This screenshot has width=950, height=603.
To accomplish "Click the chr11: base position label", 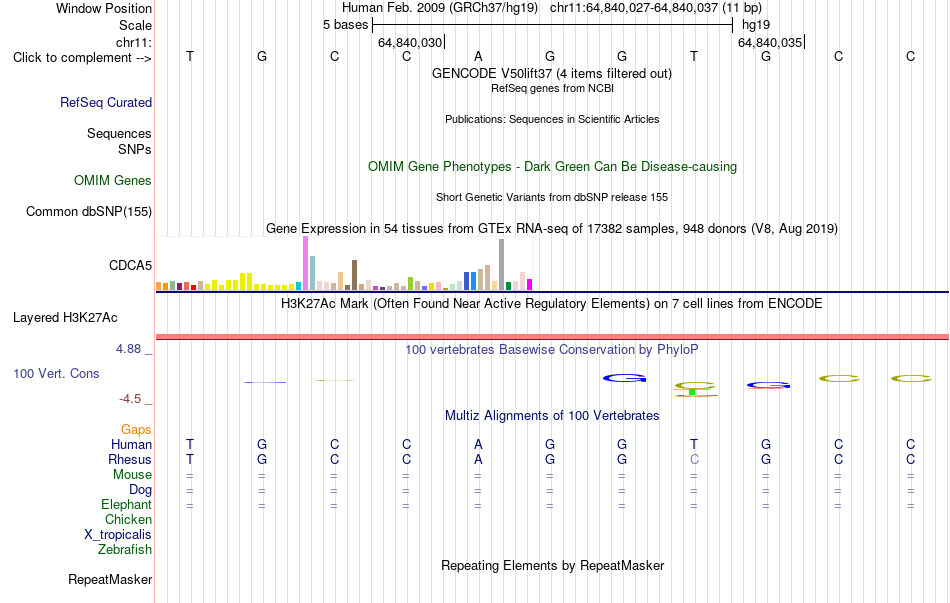I will [134, 42].
